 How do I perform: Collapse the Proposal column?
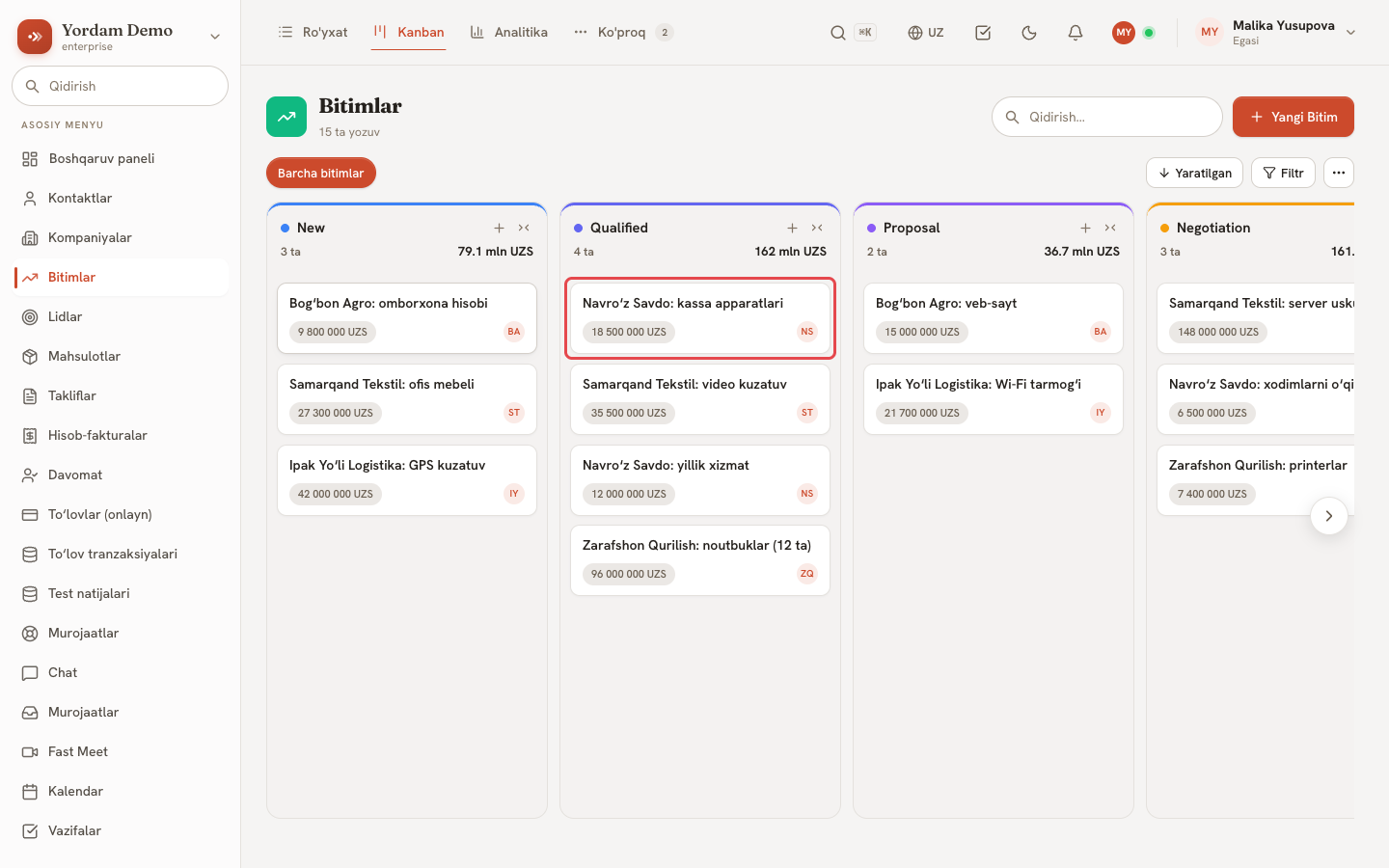(1110, 228)
